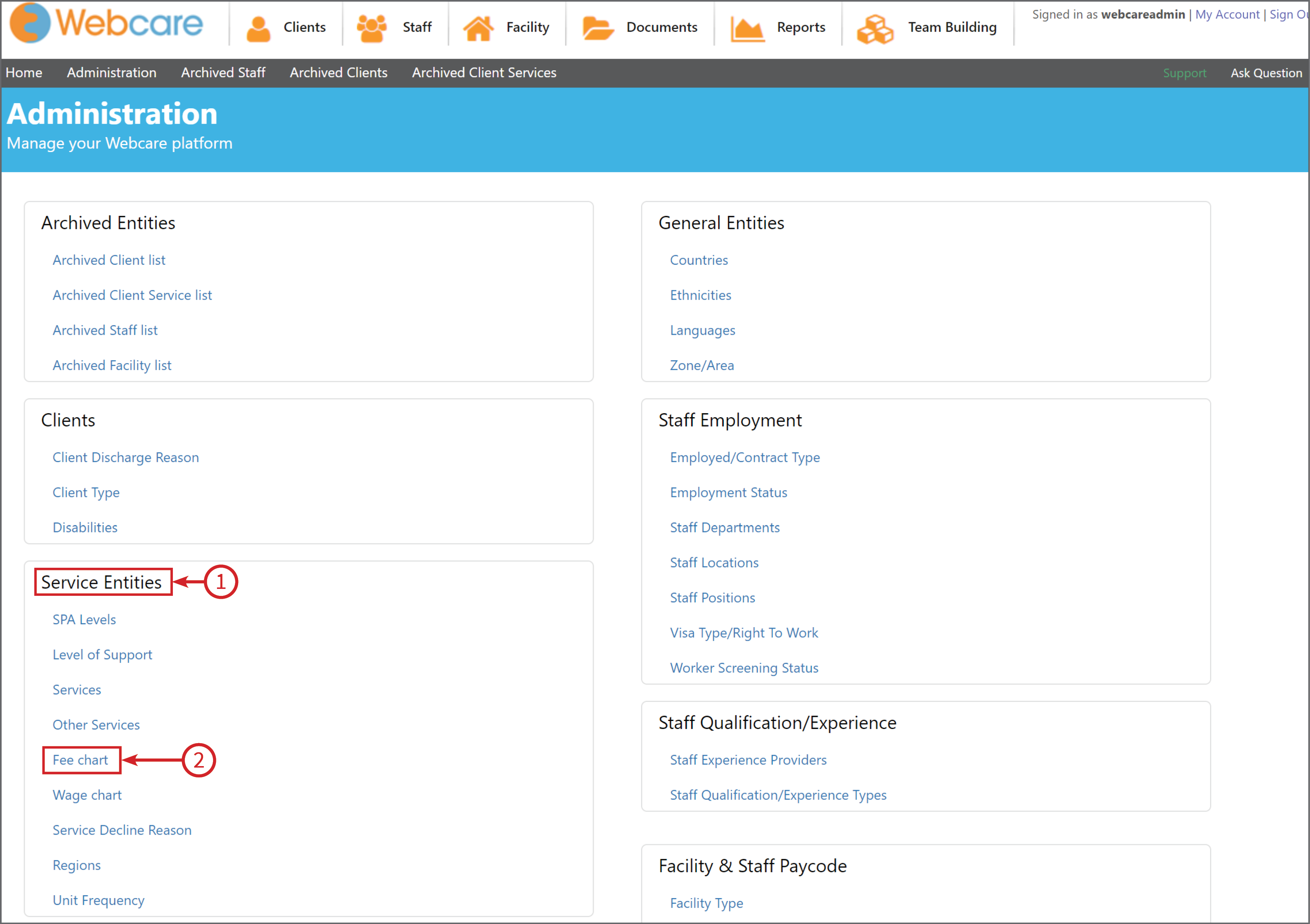
Task: Click the green Support link
Action: (1185, 73)
